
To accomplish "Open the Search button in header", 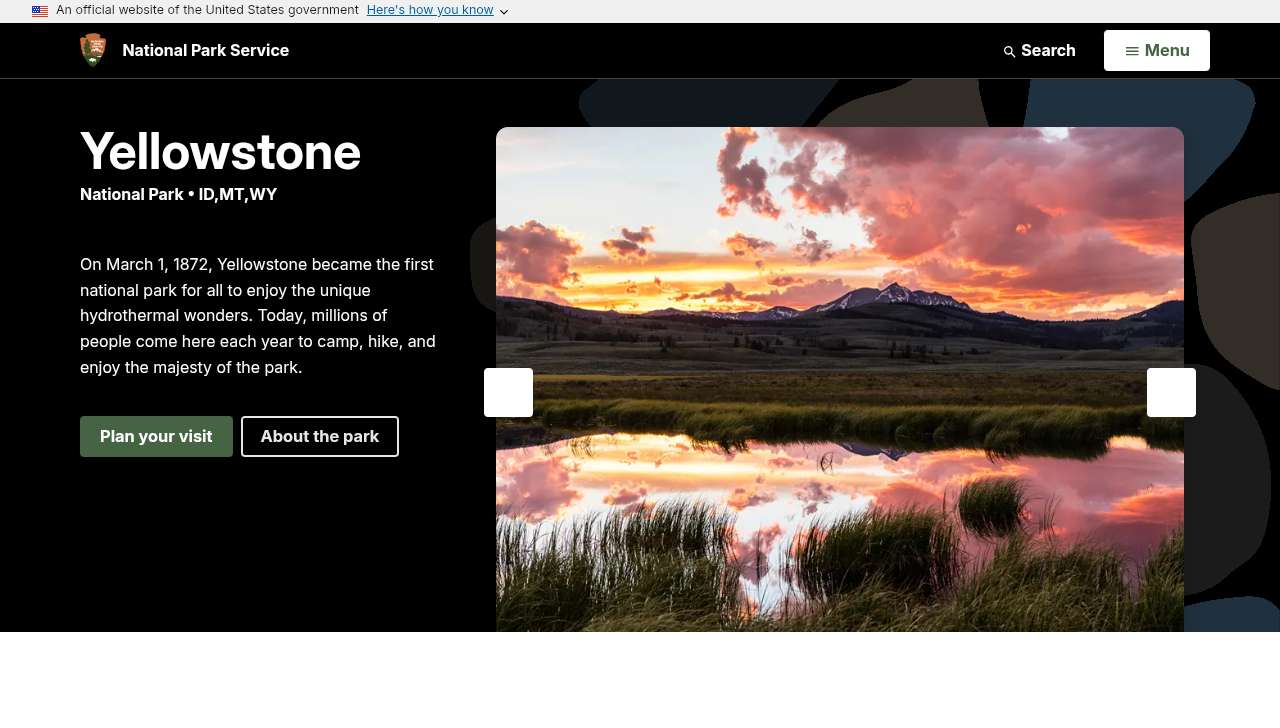I will tap(1040, 50).
